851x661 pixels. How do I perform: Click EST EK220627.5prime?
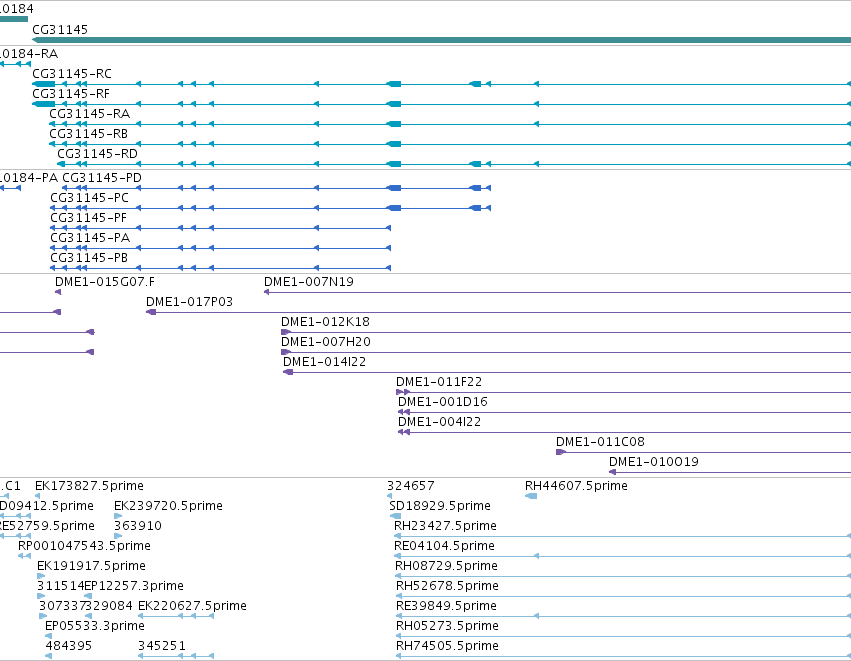pos(193,607)
